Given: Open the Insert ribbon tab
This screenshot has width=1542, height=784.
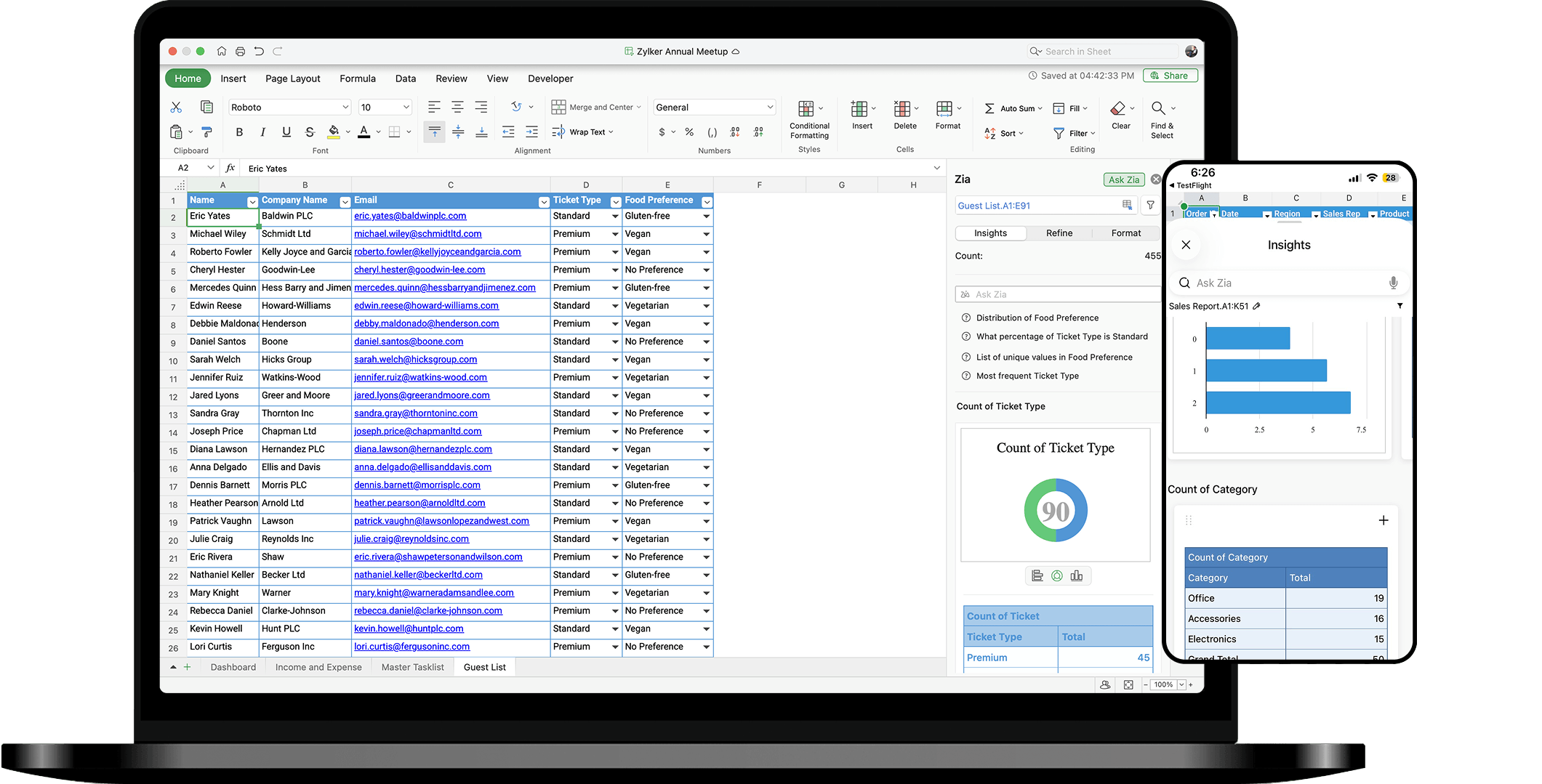Looking at the screenshot, I should [233, 78].
